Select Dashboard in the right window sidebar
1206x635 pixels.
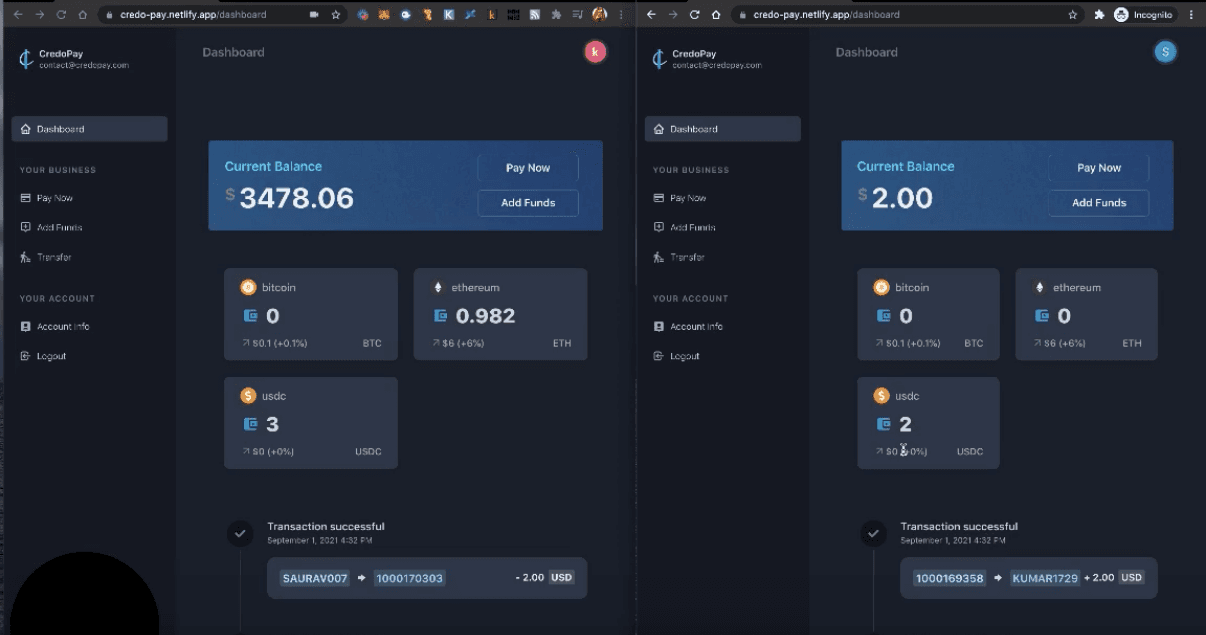722,129
